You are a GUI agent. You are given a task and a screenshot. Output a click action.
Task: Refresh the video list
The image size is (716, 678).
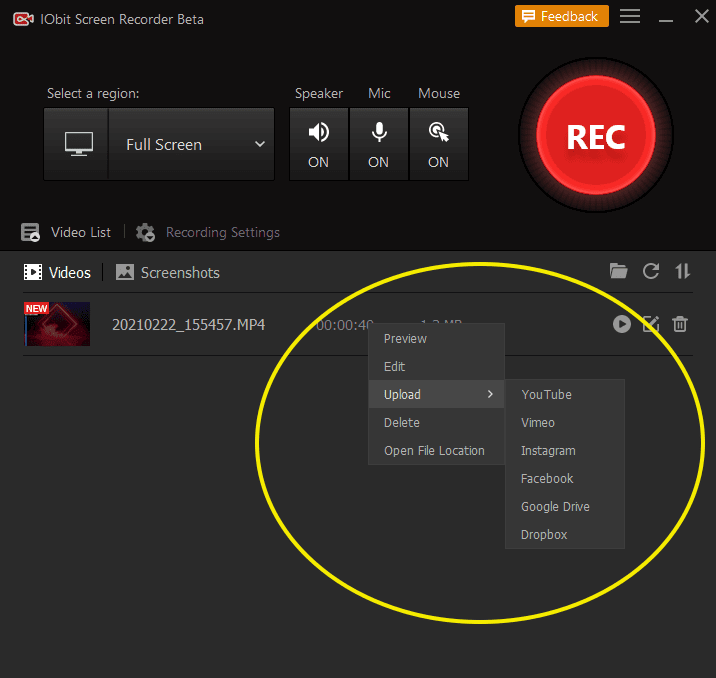(651, 271)
